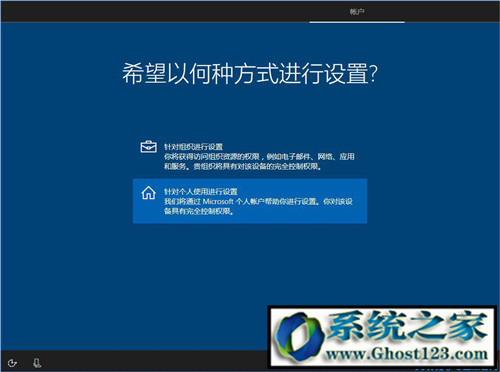Click the Ghost123 watermark banner image

(x=382, y=337)
